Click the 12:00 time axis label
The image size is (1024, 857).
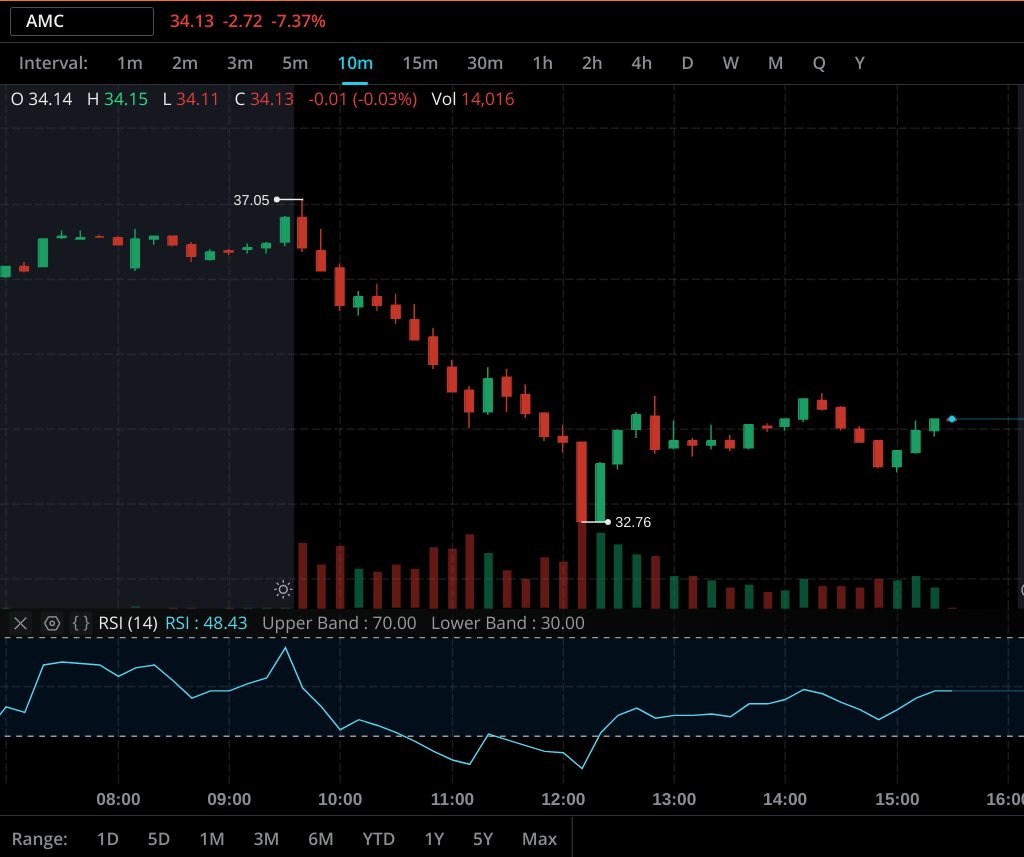(x=563, y=799)
